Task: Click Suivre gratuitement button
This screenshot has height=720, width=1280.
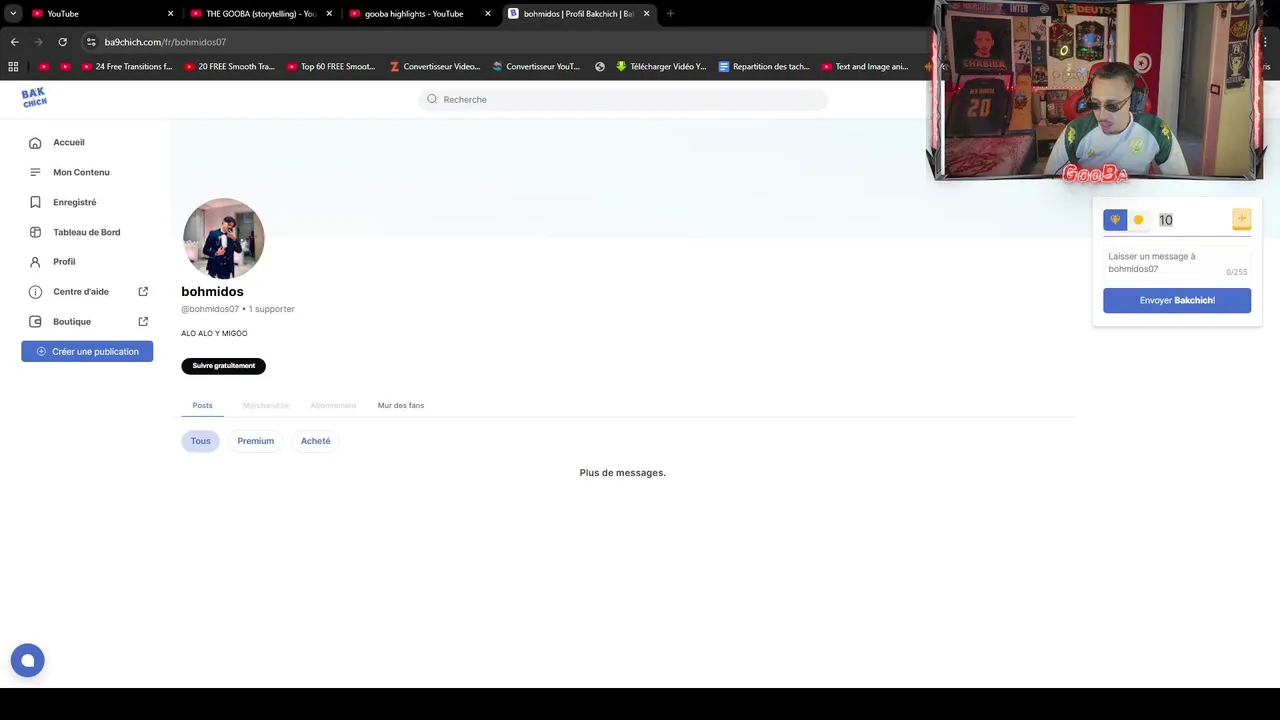Action: 223,366
